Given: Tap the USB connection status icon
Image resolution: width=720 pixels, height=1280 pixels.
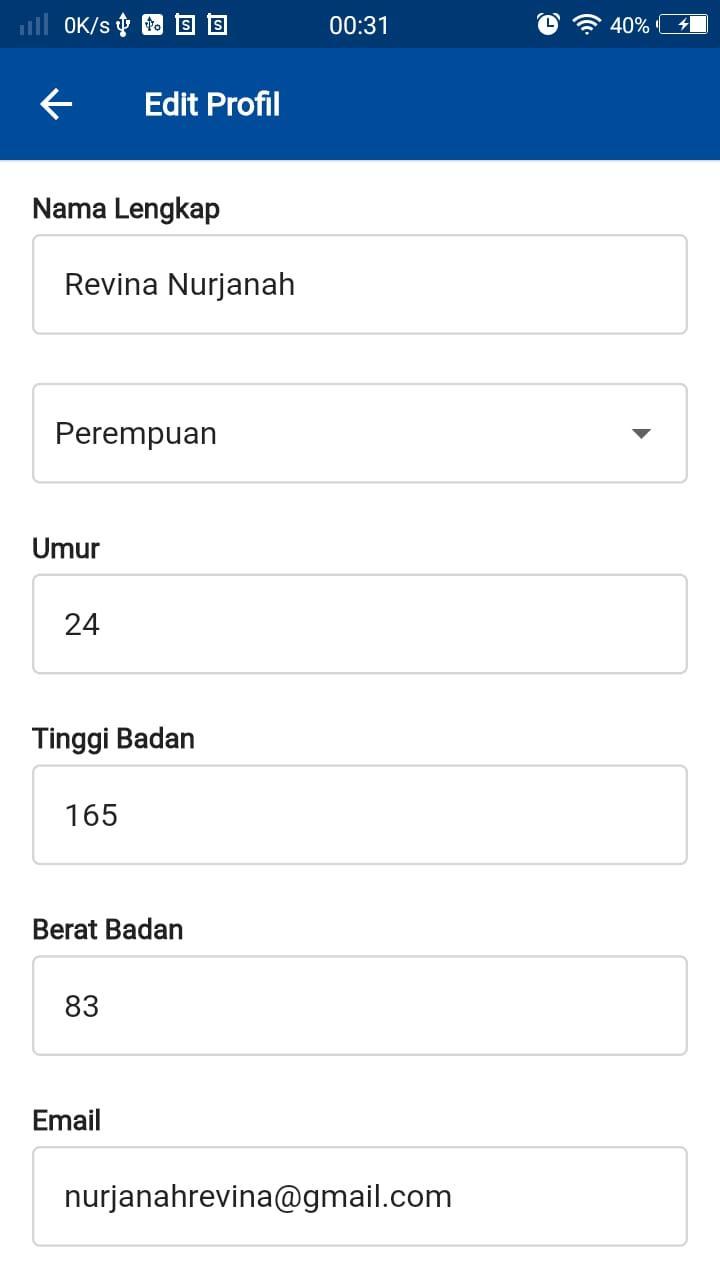Looking at the screenshot, I should pos(123,25).
